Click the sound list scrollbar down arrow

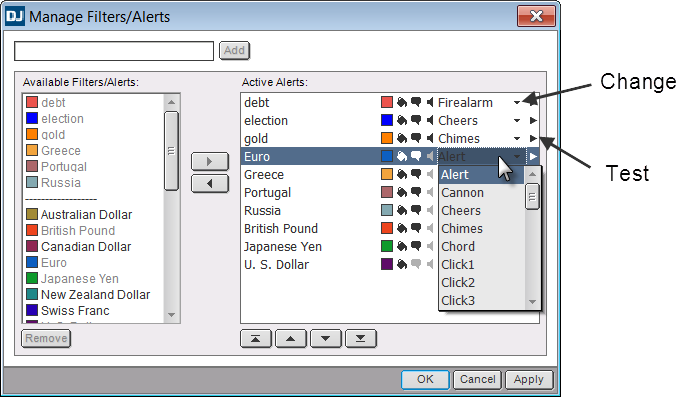(532, 302)
